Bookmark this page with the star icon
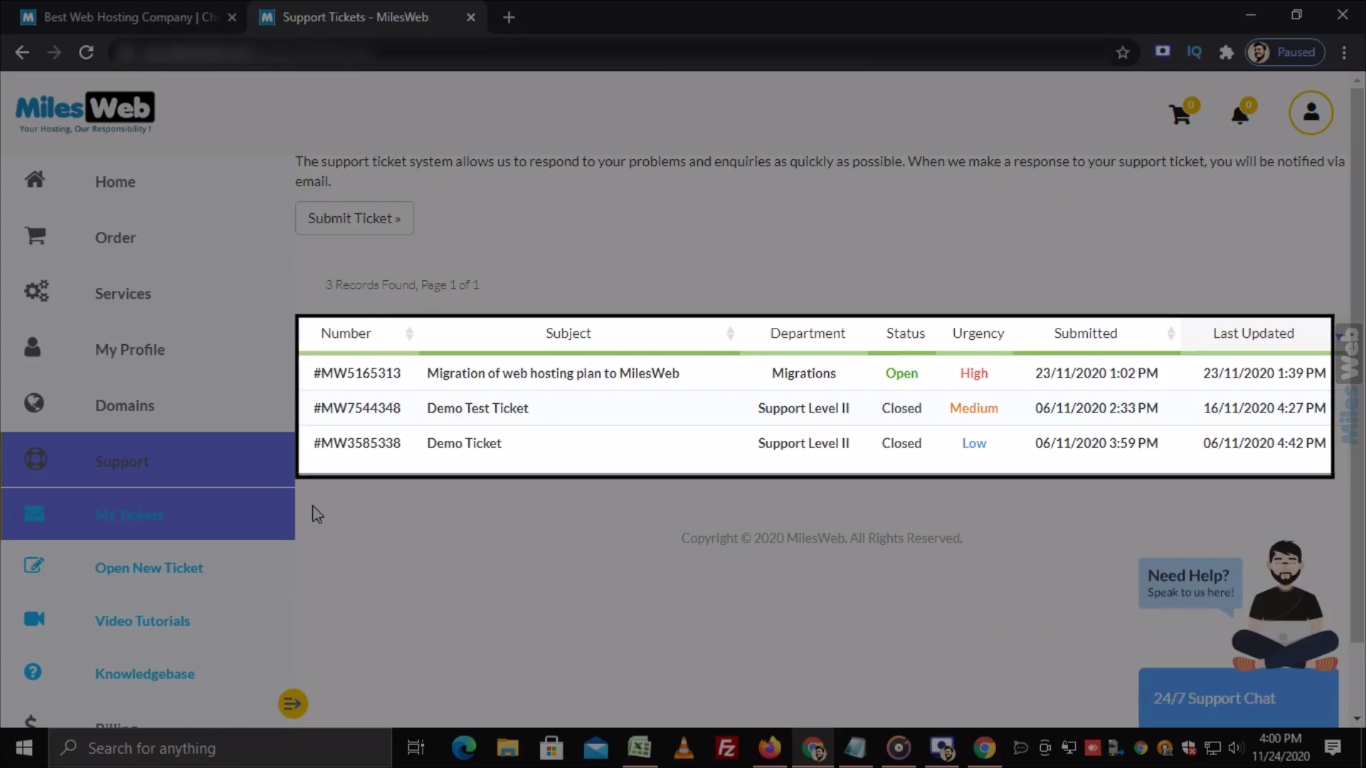1366x768 pixels. click(x=1123, y=52)
